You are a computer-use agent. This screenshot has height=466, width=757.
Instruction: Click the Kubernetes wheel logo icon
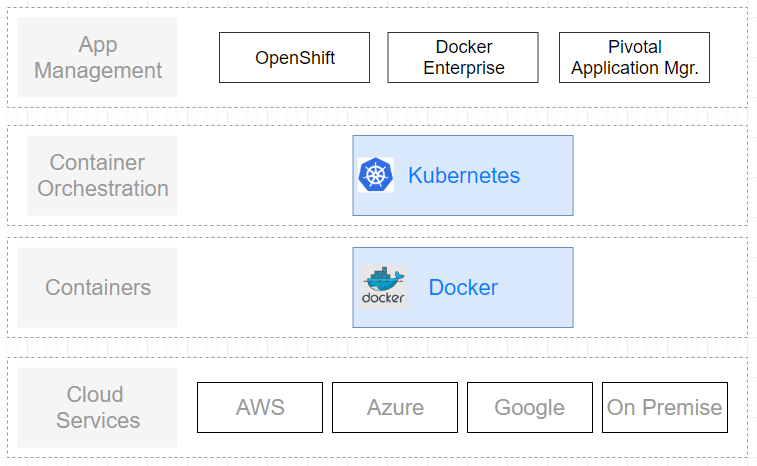[376, 175]
